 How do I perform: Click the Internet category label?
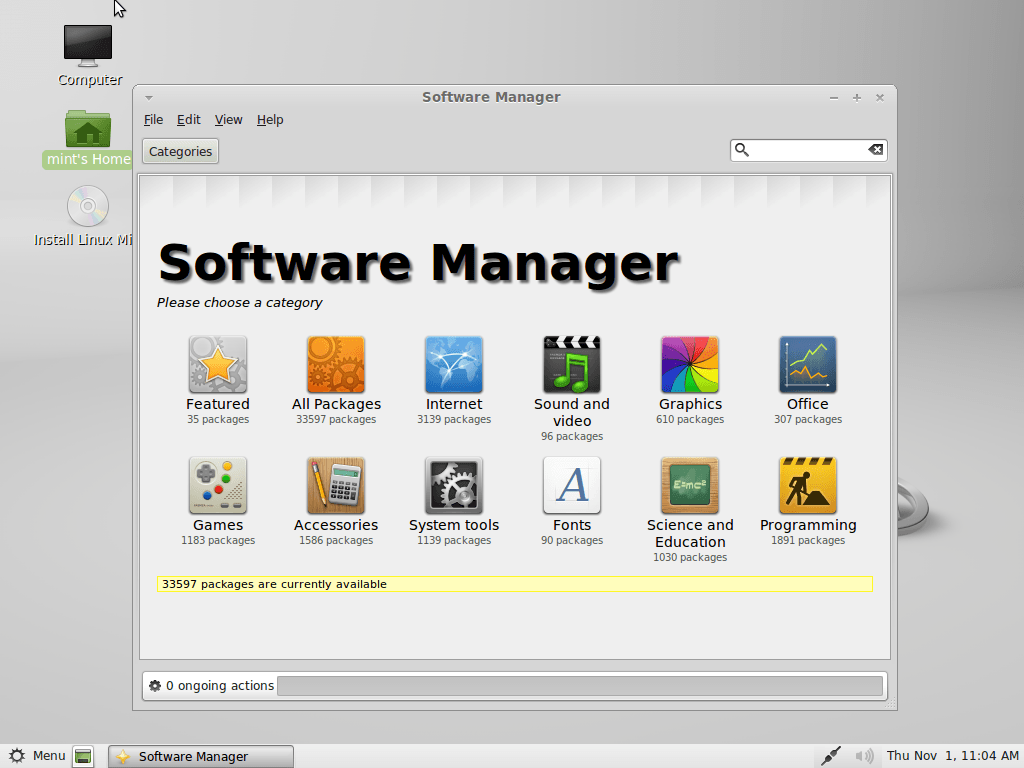[454, 404]
